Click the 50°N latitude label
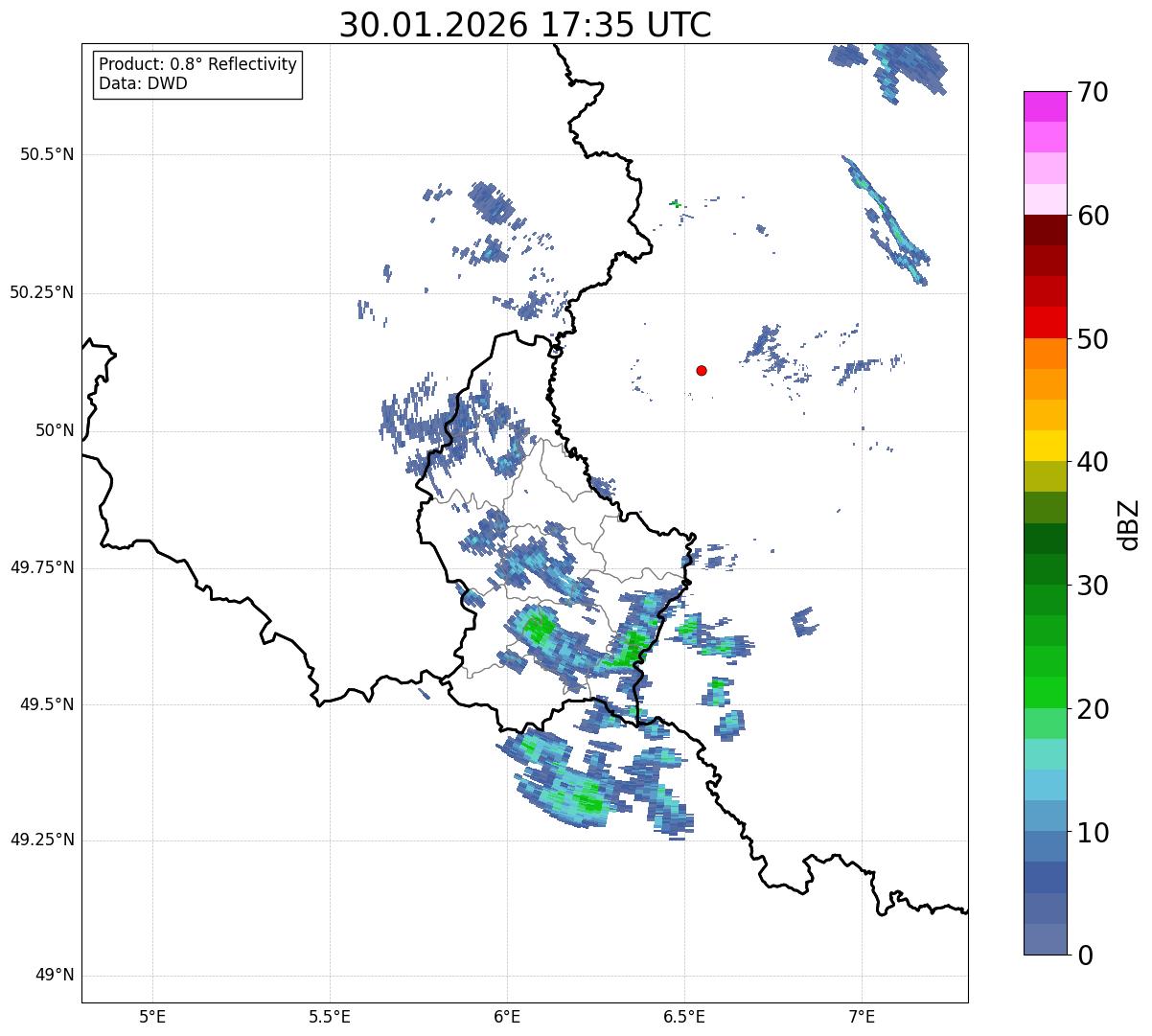The width and height of the screenshot is (1152, 1036). tap(55, 431)
